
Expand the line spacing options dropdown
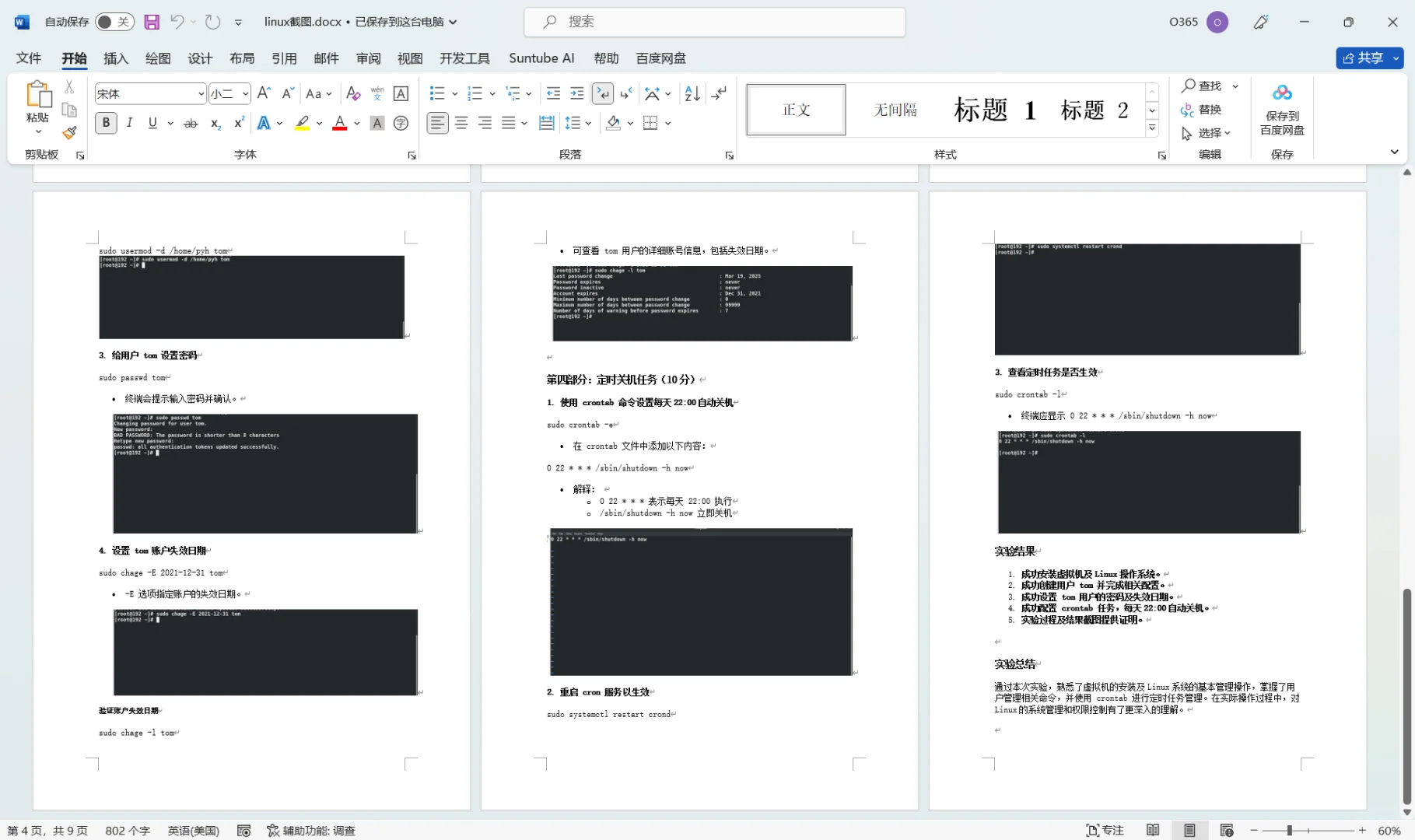(587, 123)
